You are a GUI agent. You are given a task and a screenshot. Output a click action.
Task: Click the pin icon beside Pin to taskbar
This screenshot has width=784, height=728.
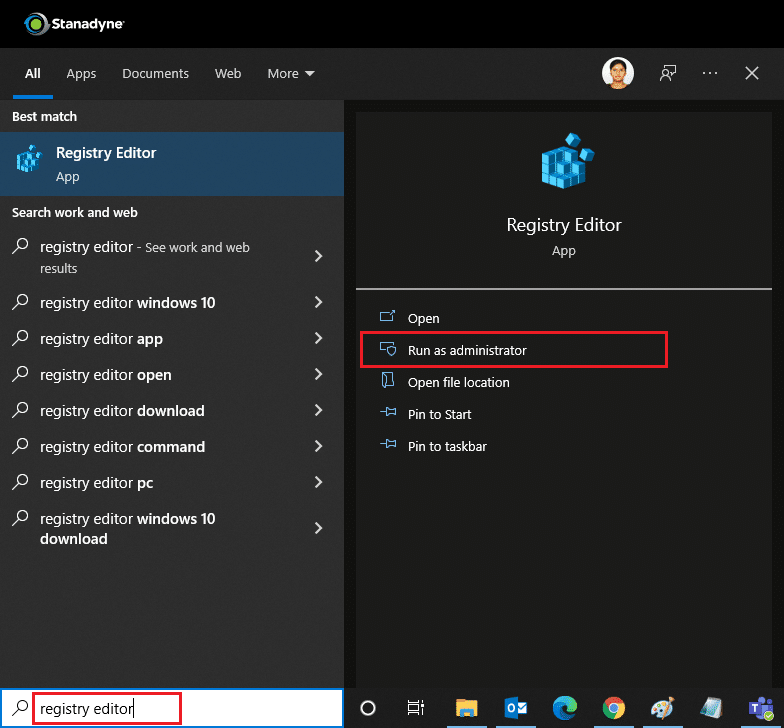coord(388,444)
